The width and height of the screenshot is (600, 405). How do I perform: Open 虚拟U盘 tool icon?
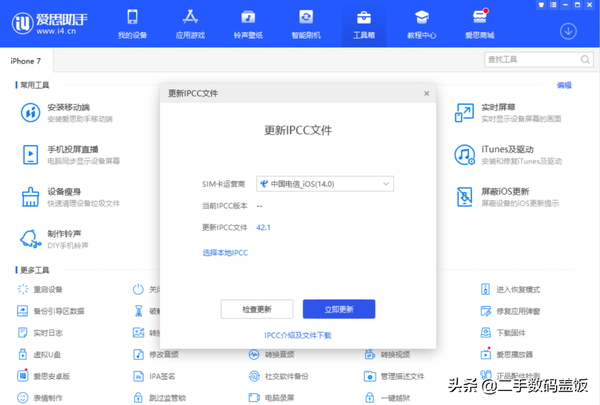pos(23,354)
